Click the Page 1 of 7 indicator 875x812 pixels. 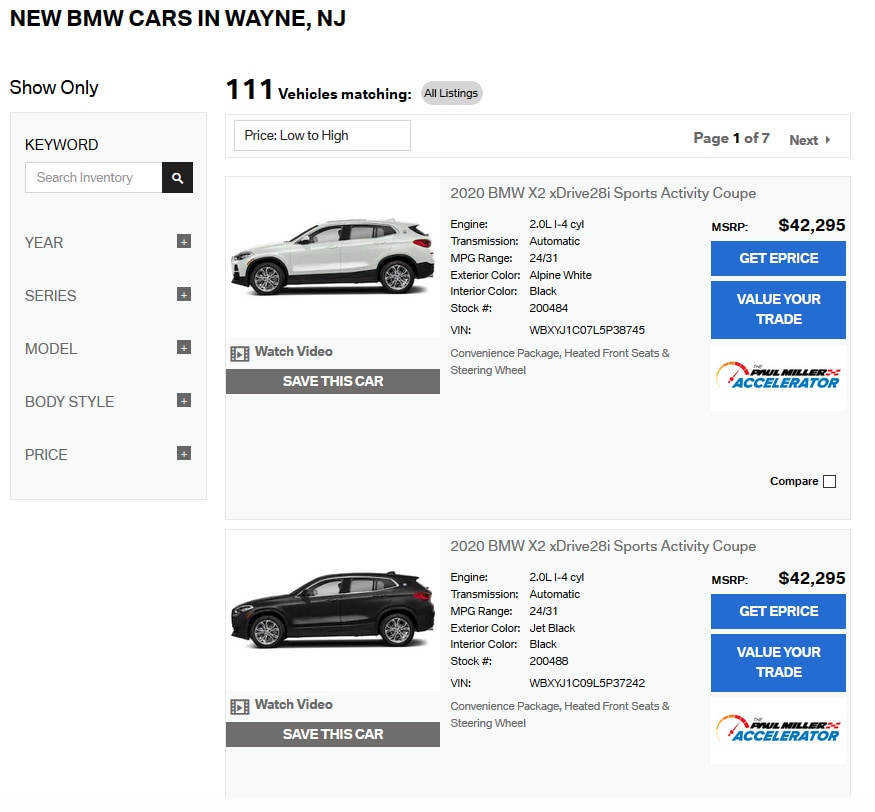tap(731, 138)
